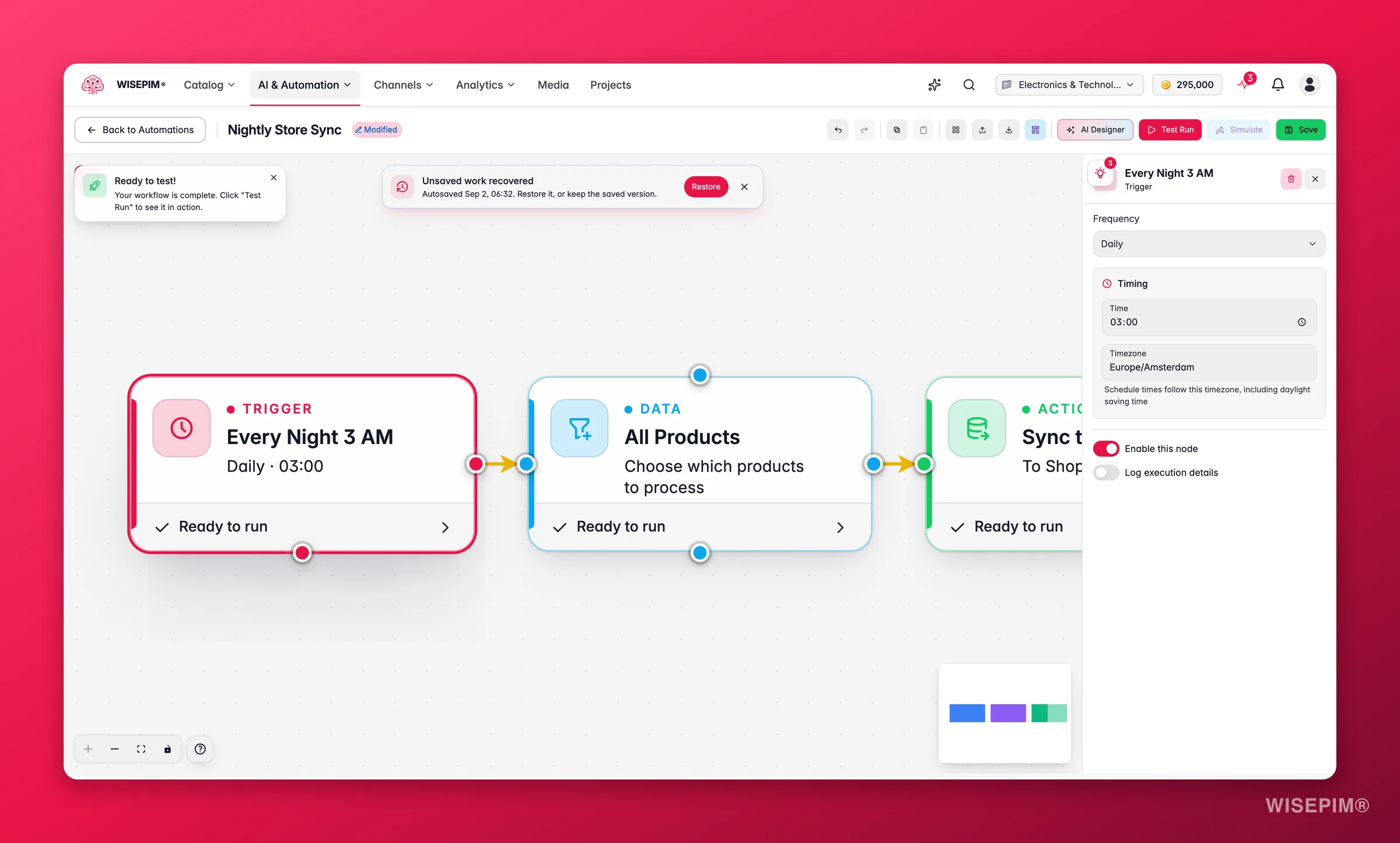Delete the Every Night 3 AM node via trash icon
This screenshot has height=843, width=1400.
(x=1291, y=179)
